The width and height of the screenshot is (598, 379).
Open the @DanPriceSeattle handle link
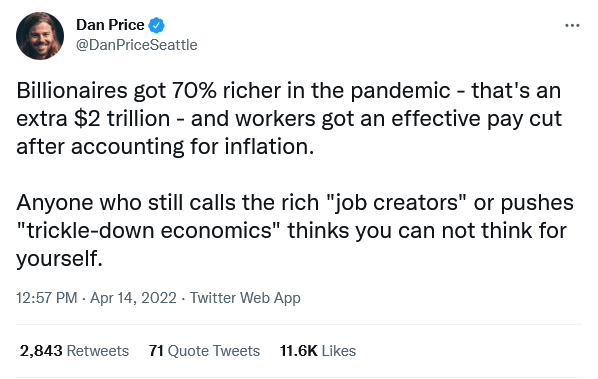(x=137, y=45)
